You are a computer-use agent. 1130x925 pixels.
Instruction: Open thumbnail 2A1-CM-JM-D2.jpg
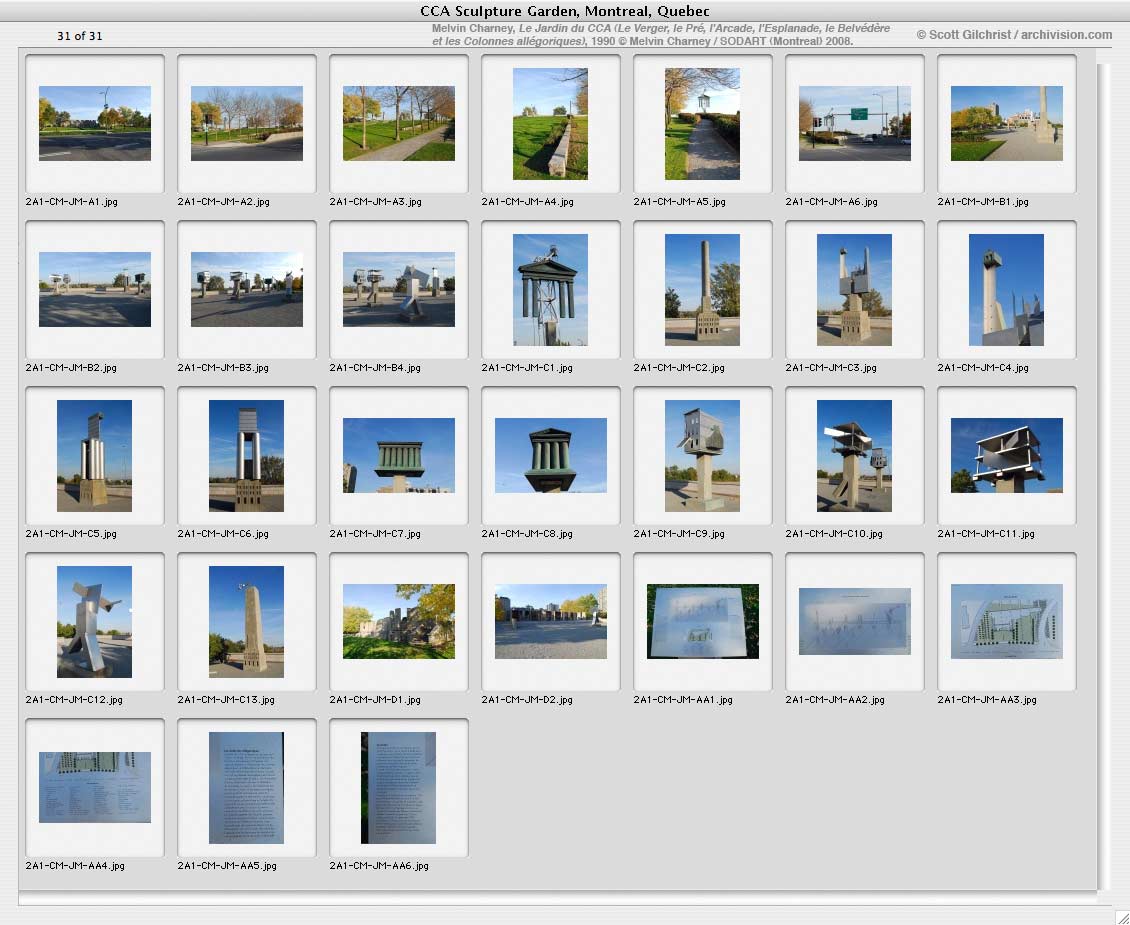coord(551,621)
